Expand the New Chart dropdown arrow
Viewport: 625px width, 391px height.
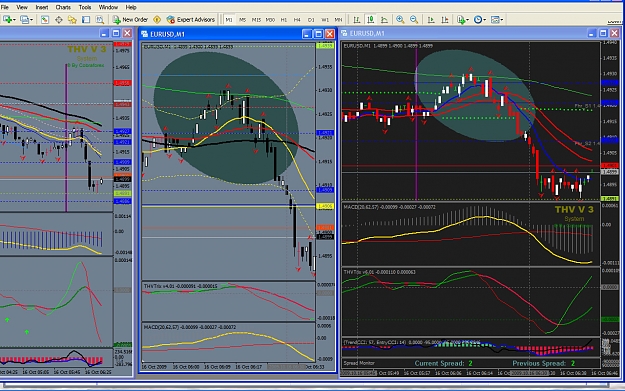click(x=14, y=20)
